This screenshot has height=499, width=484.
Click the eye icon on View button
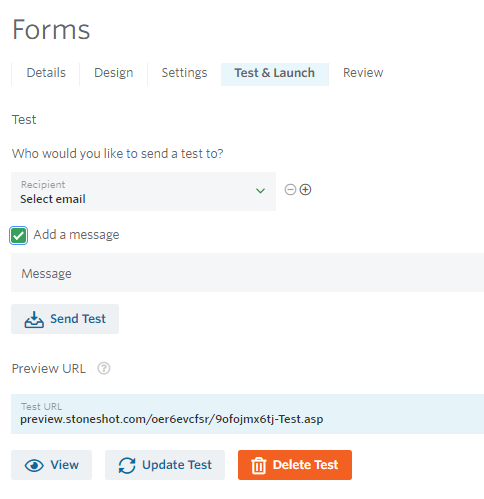[34, 465]
